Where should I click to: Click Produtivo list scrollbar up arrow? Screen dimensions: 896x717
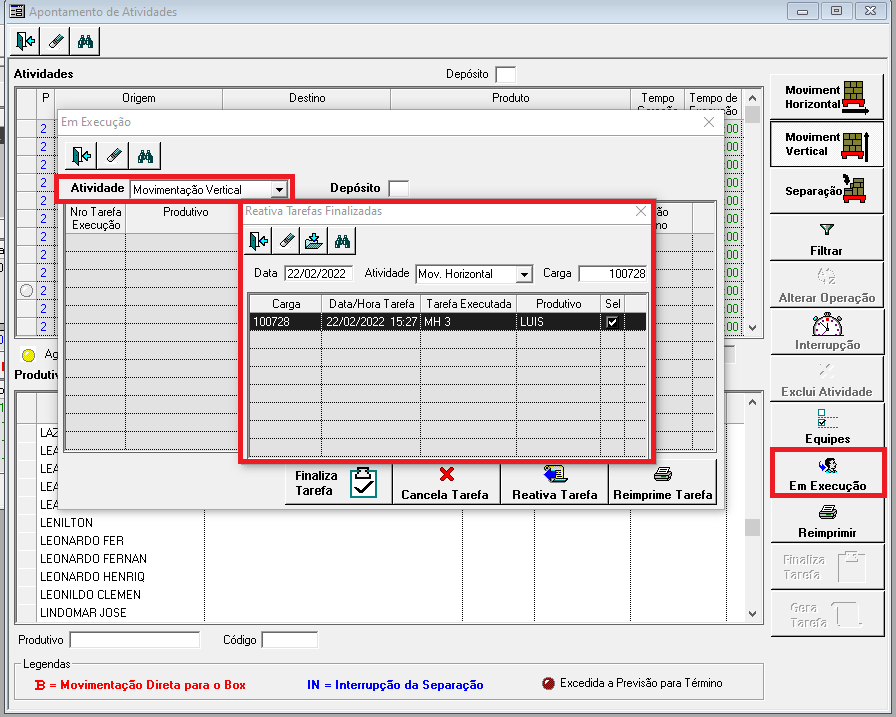[x=753, y=402]
